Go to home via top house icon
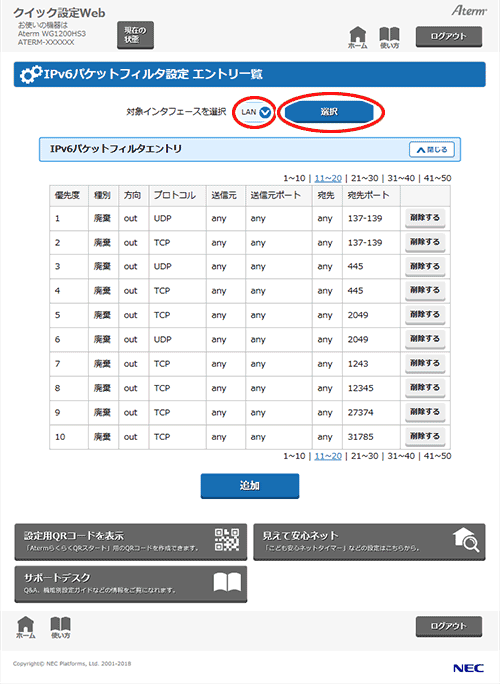 [358, 38]
